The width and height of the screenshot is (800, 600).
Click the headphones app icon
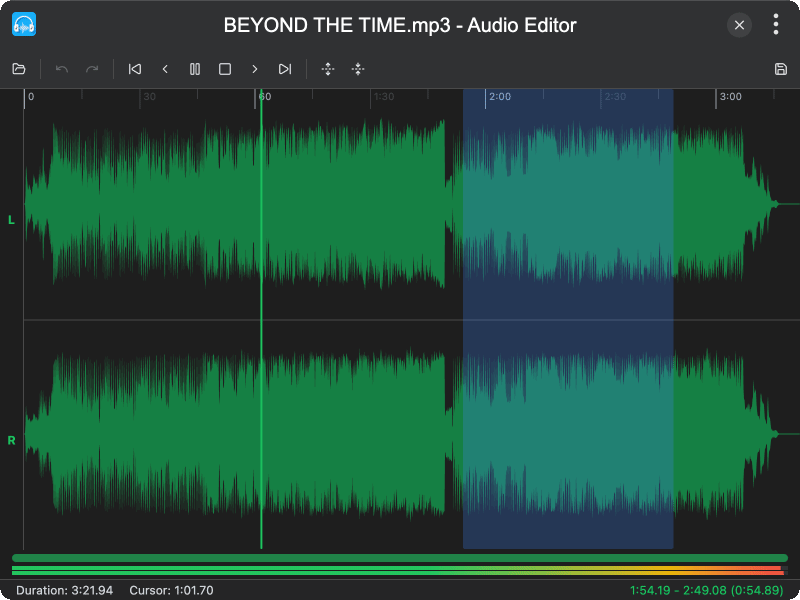(x=24, y=25)
